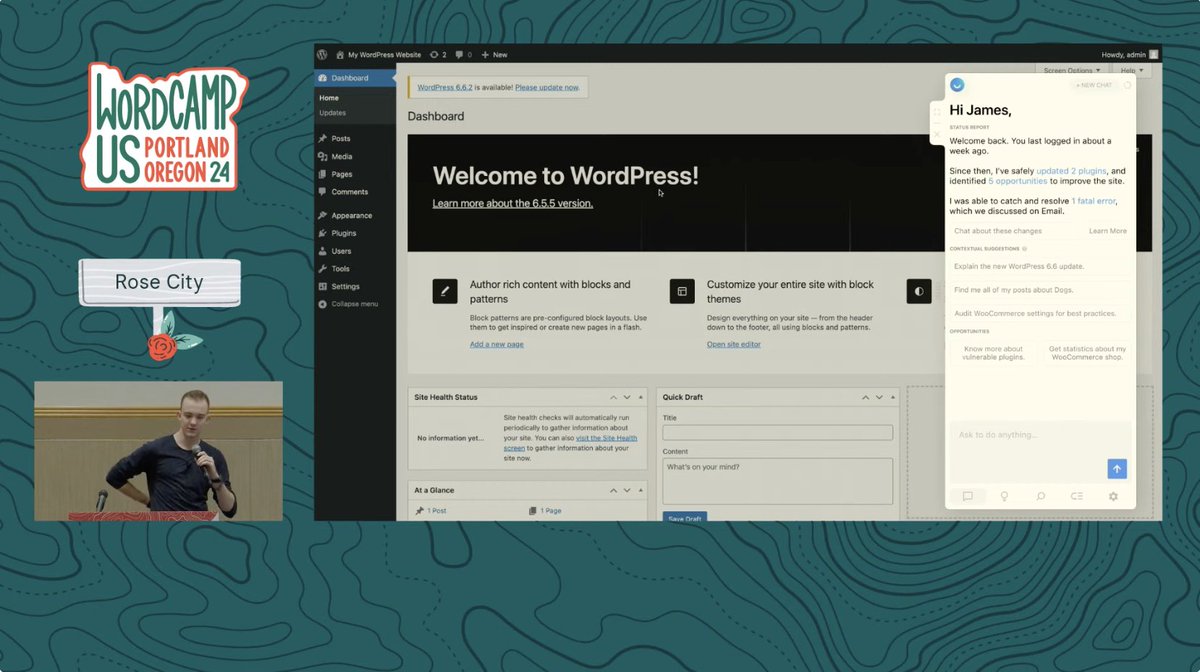Expand the Screen Options dropdown

point(1072,71)
